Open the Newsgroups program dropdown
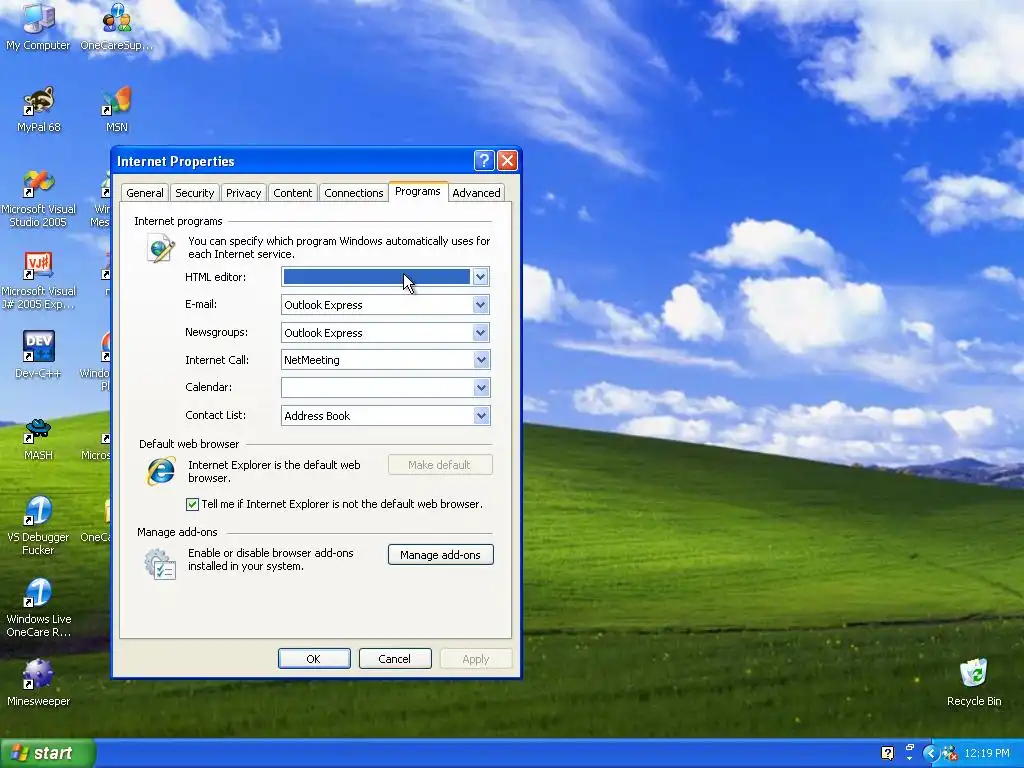The image size is (1024, 768). pos(480,332)
